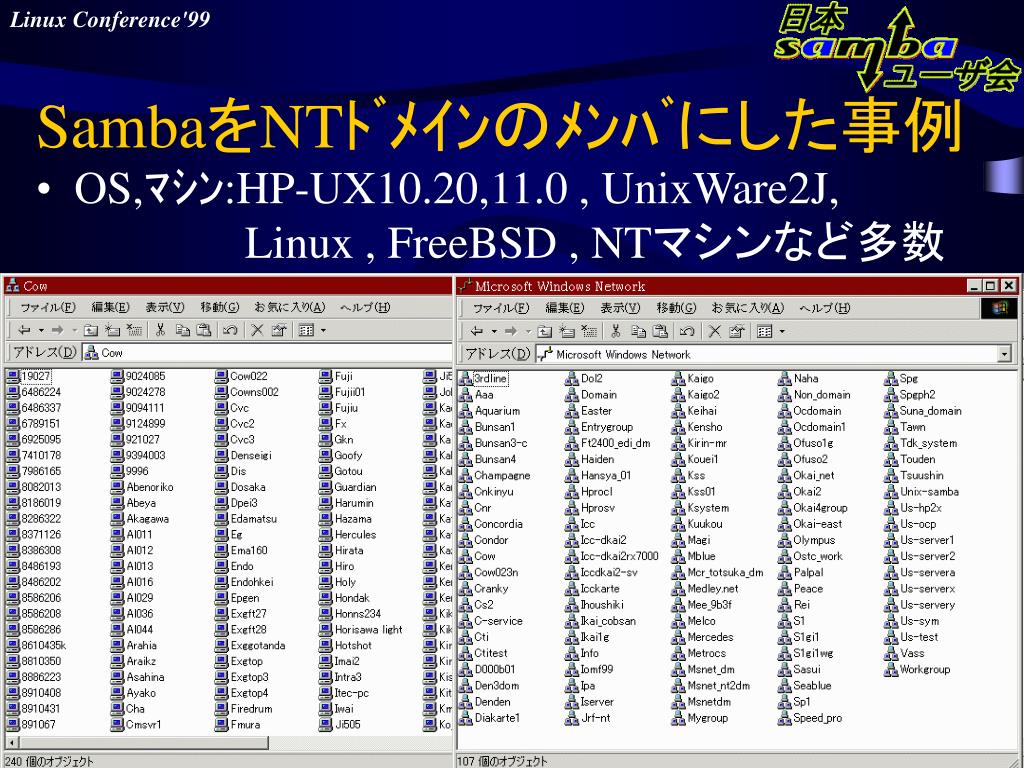Go up one level in Cow window
This screenshot has width=1024, height=768.
pos(91,330)
